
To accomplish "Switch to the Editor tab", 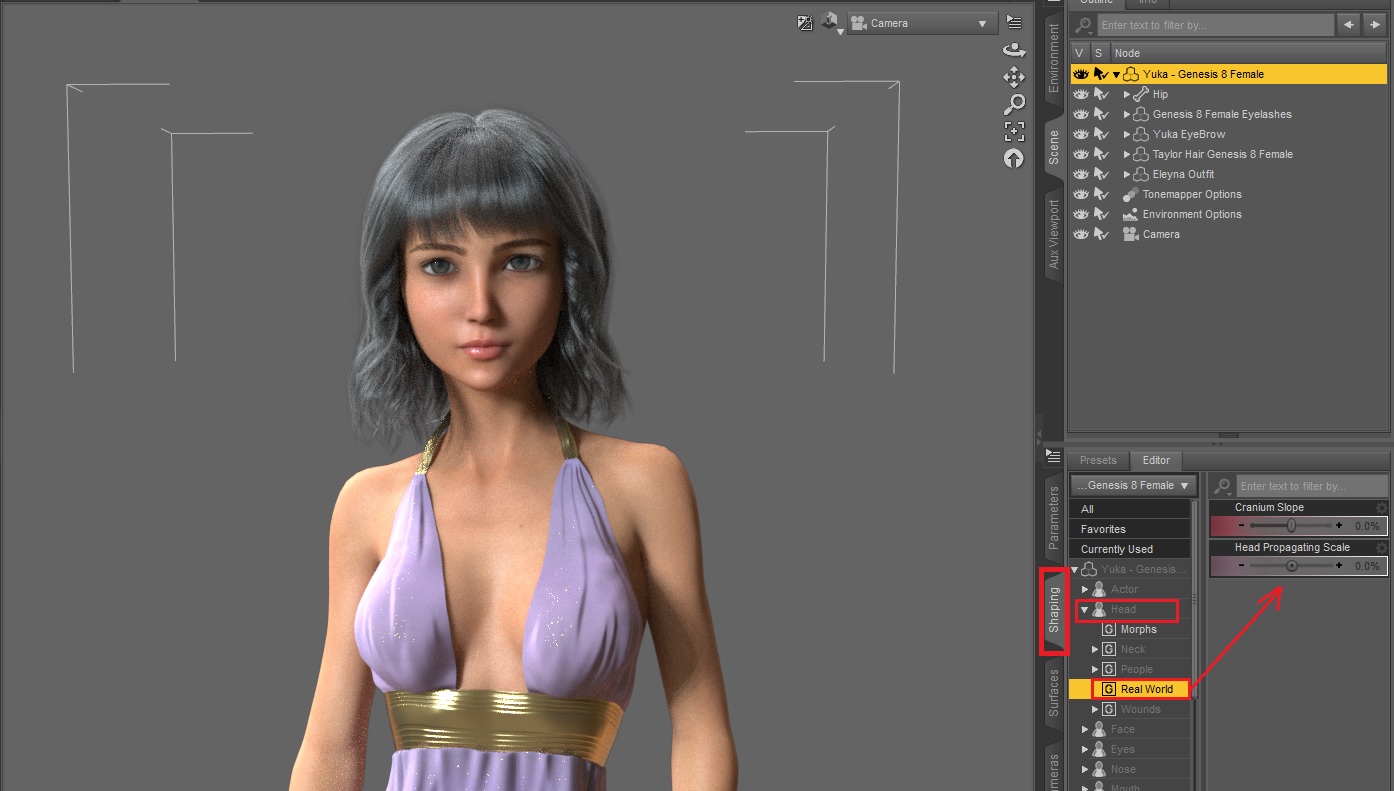I will pos(1157,460).
